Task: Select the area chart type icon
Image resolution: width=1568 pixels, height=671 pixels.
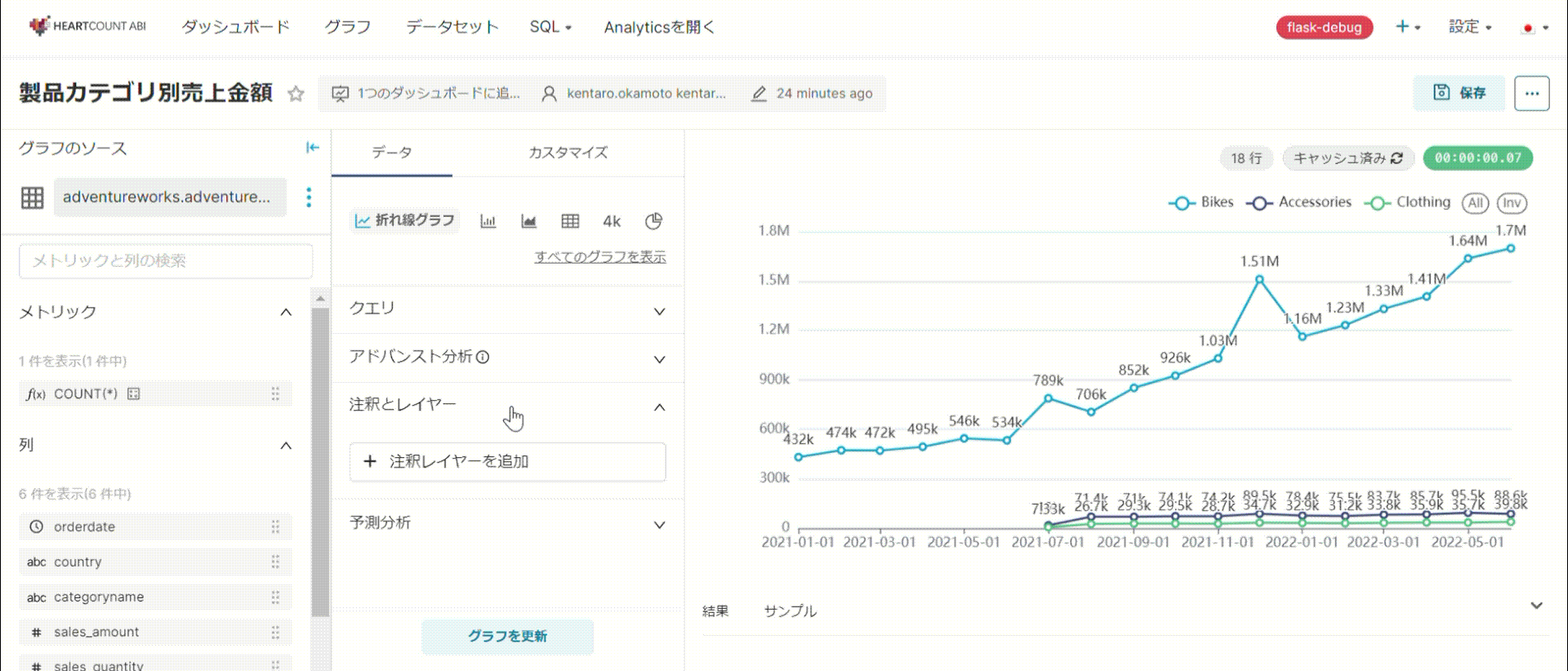Action: pos(529,221)
